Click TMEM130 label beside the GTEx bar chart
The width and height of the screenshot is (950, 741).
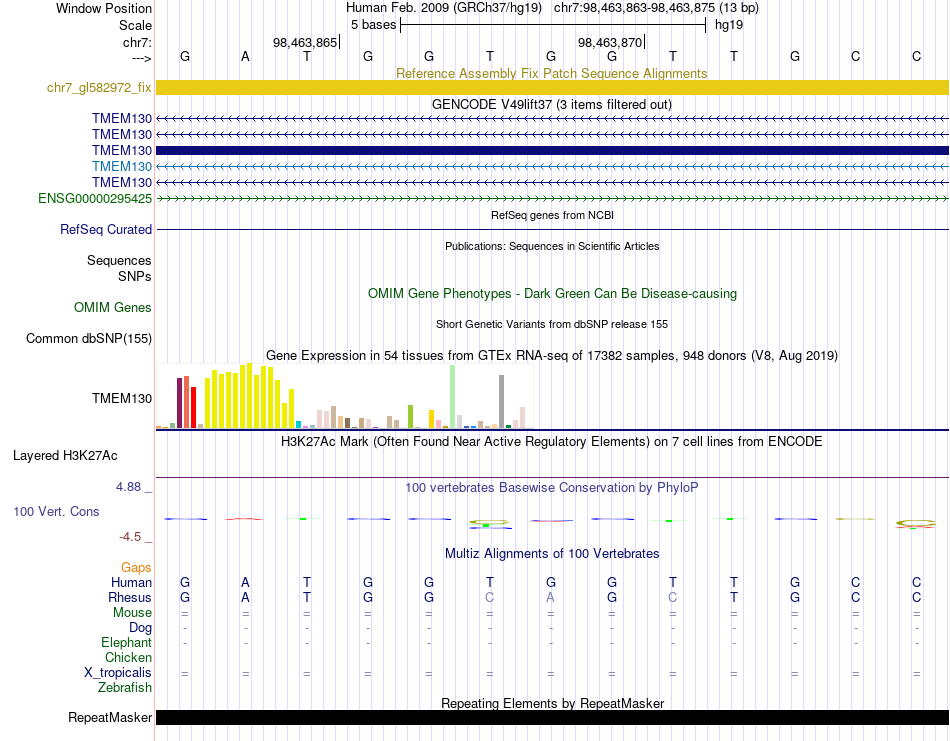pyautogui.click(x=122, y=398)
